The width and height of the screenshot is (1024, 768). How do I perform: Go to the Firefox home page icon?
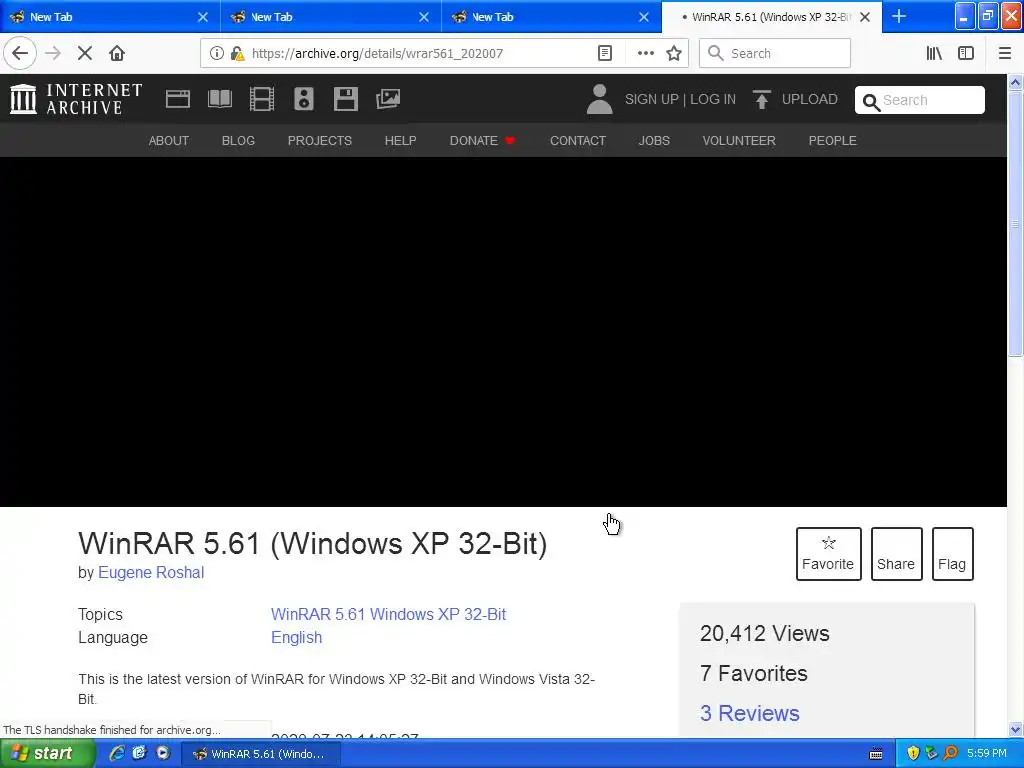[117, 54]
